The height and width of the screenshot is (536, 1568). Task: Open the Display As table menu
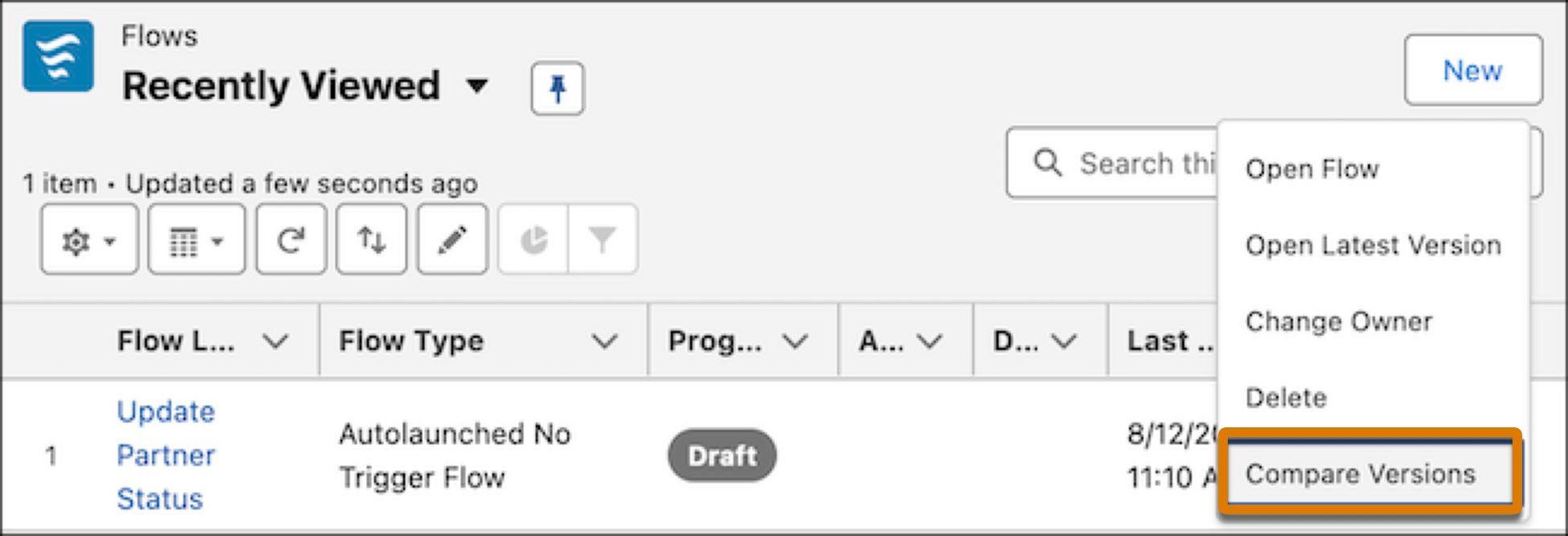coord(197,240)
